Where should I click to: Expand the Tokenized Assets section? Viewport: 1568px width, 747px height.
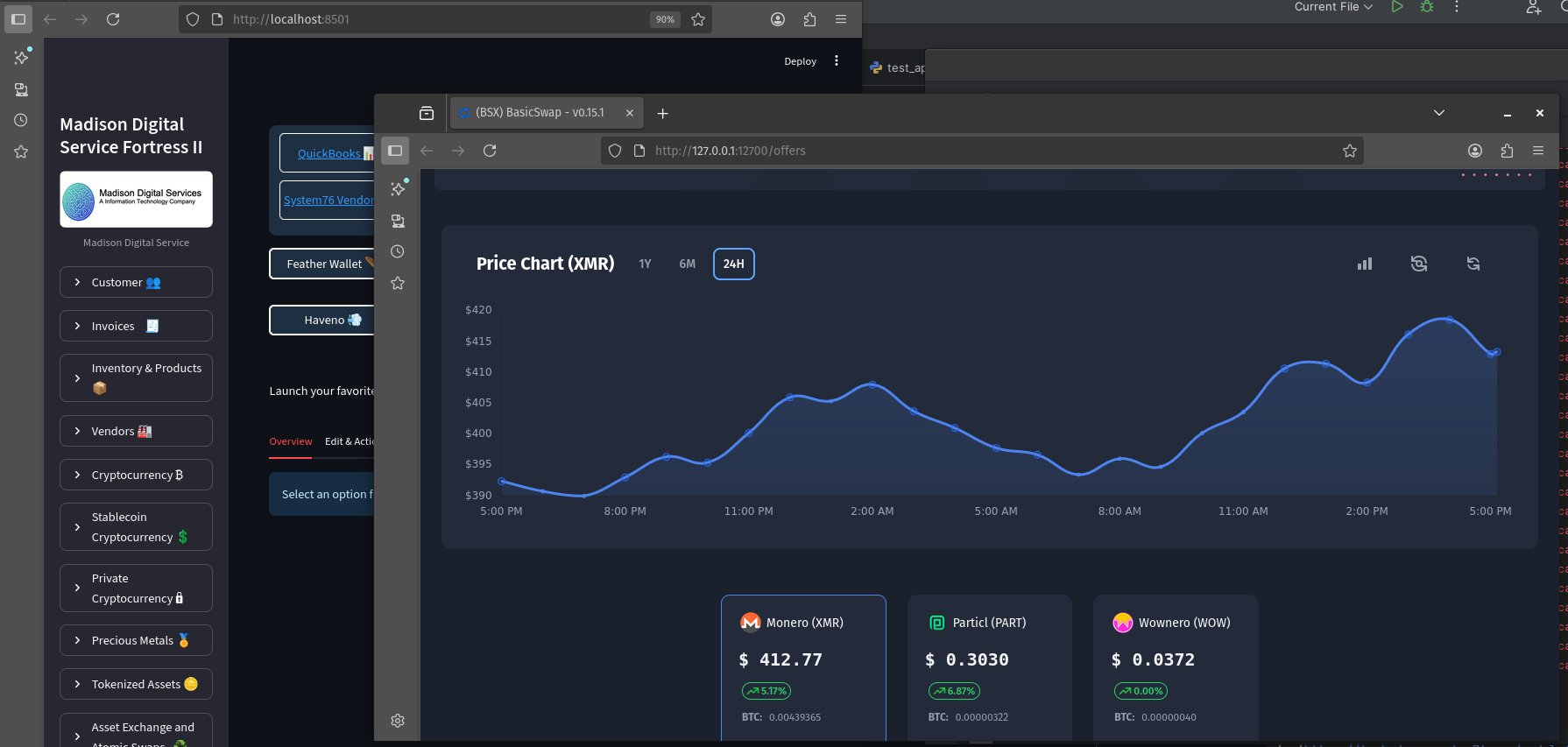pyautogui.click(x=136, y=684)
